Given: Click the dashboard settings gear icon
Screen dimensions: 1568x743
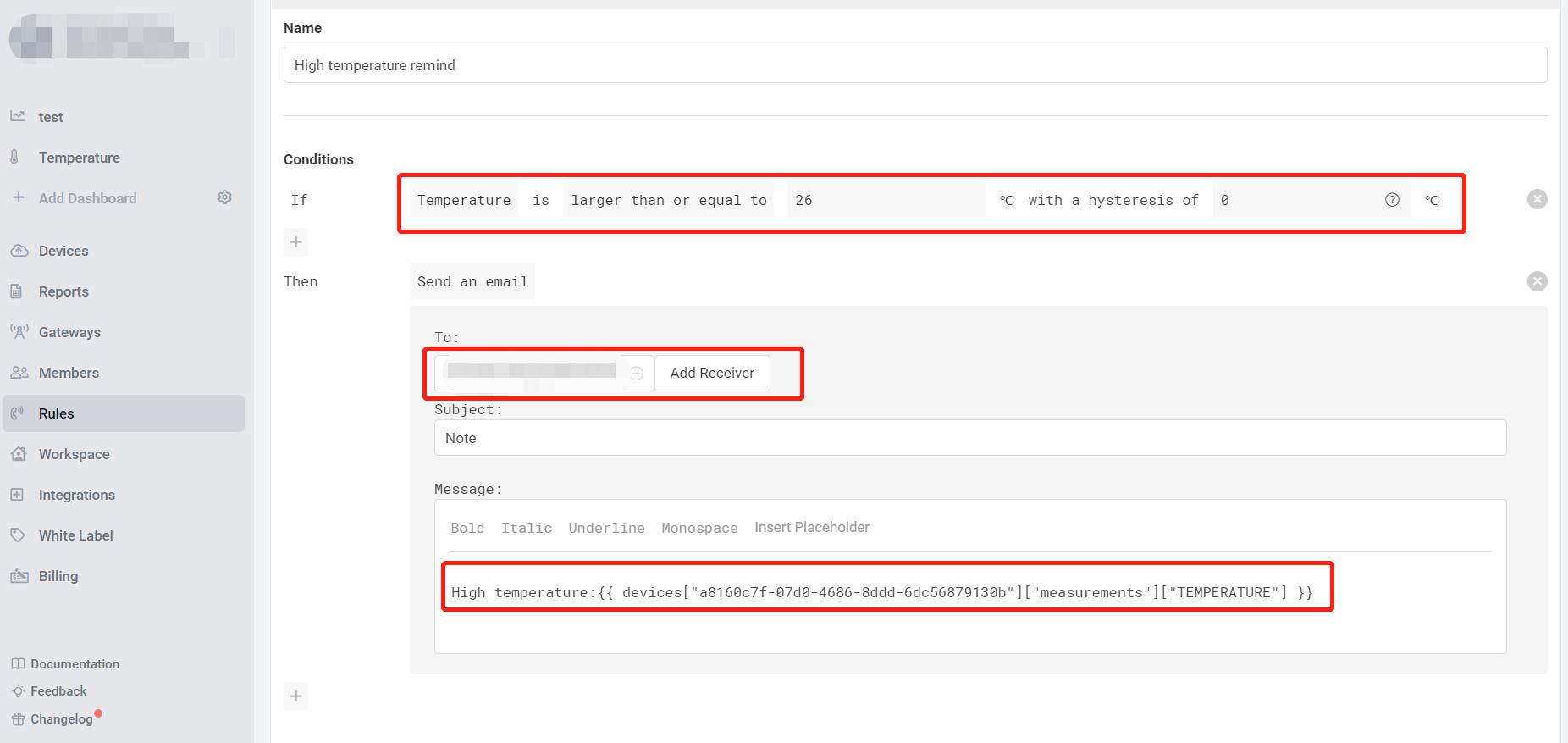Looking at the screenshot, I should (x=224, y=197).
